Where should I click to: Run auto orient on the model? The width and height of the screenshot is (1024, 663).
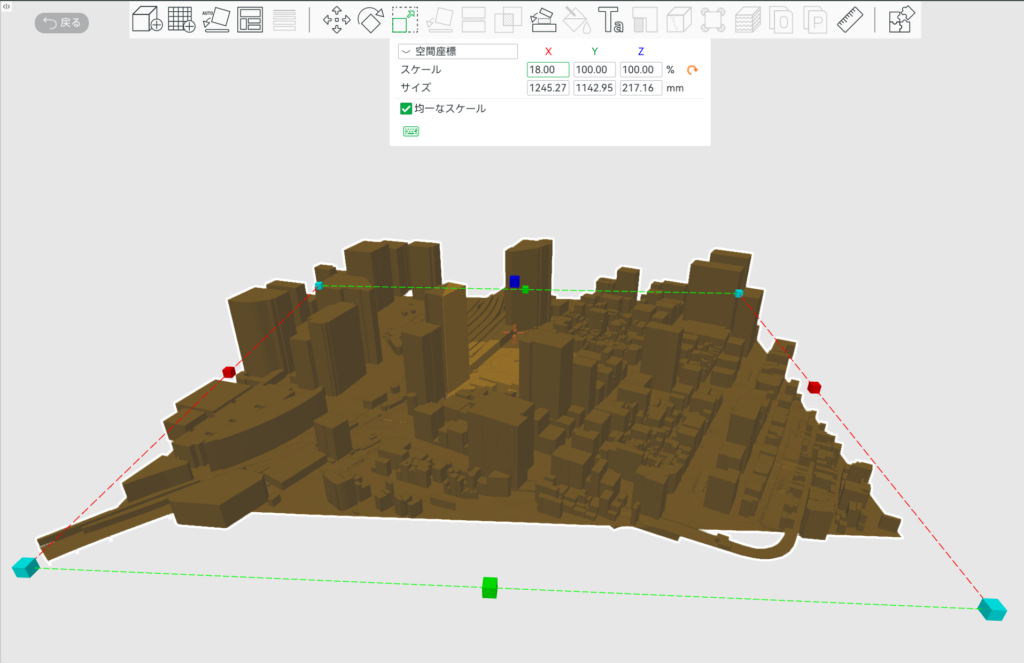pos(216,20)
